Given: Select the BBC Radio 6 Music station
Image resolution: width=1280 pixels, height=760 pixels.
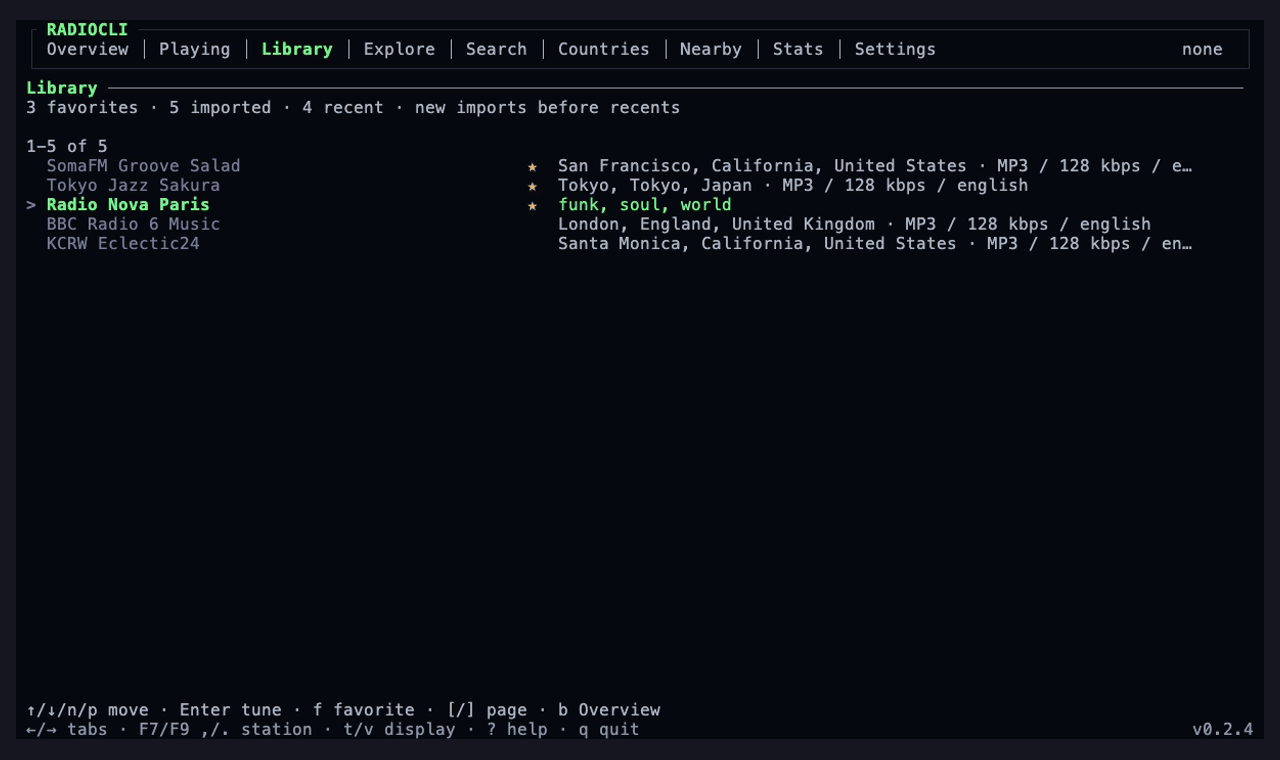Looking at the screenshot, I should pos(133,224).
